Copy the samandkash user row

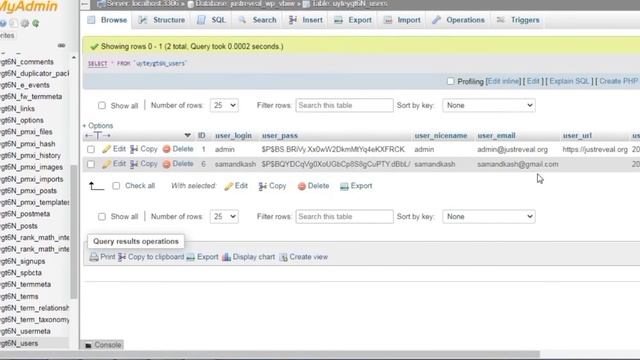tap(144, 164)
